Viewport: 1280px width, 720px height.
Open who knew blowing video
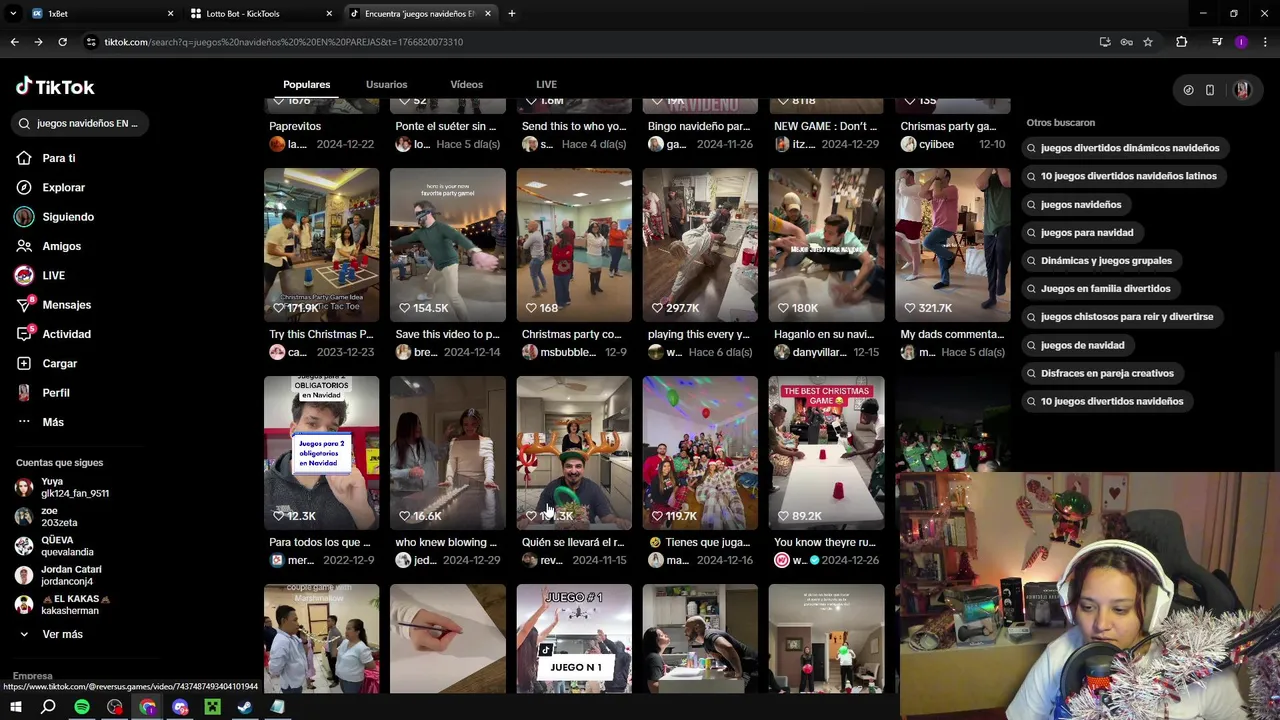pos(447,453)
